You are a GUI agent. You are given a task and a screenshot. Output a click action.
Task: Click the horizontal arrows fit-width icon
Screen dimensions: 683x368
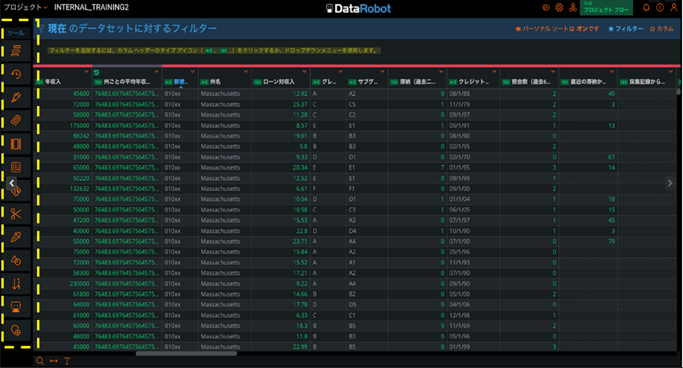click(x=54, y=361)
